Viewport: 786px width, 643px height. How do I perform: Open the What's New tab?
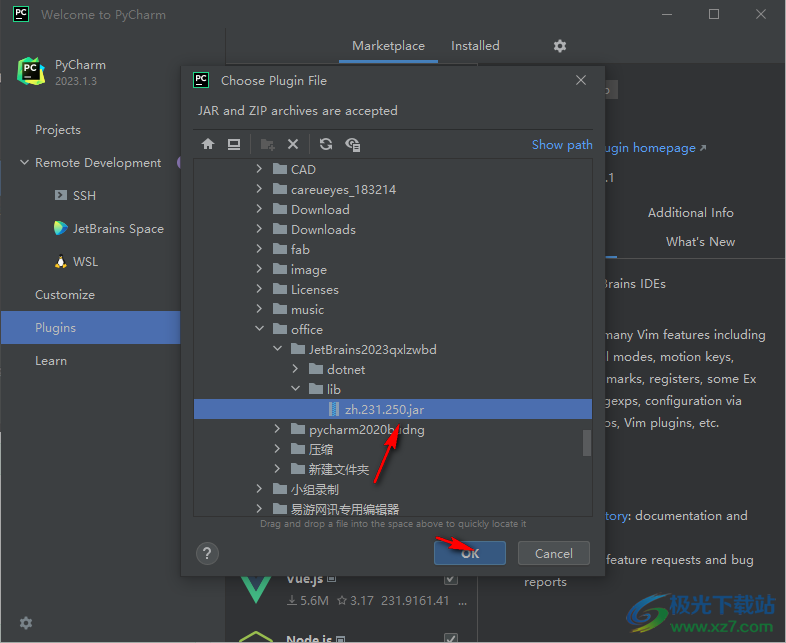[700, 242]
